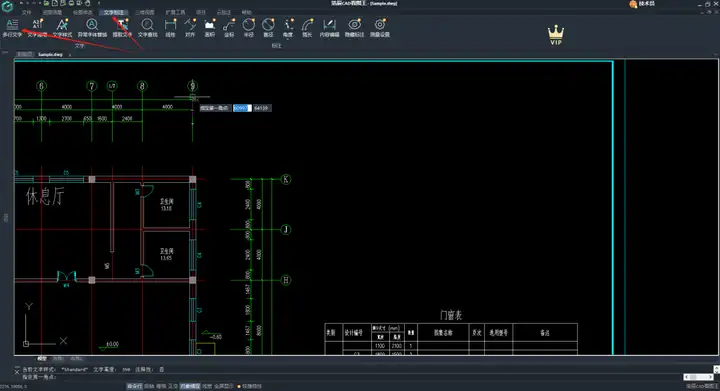Switch to the 文字标注 ribbon tab
The image size is (720, 391).
[x=113, y=12]
